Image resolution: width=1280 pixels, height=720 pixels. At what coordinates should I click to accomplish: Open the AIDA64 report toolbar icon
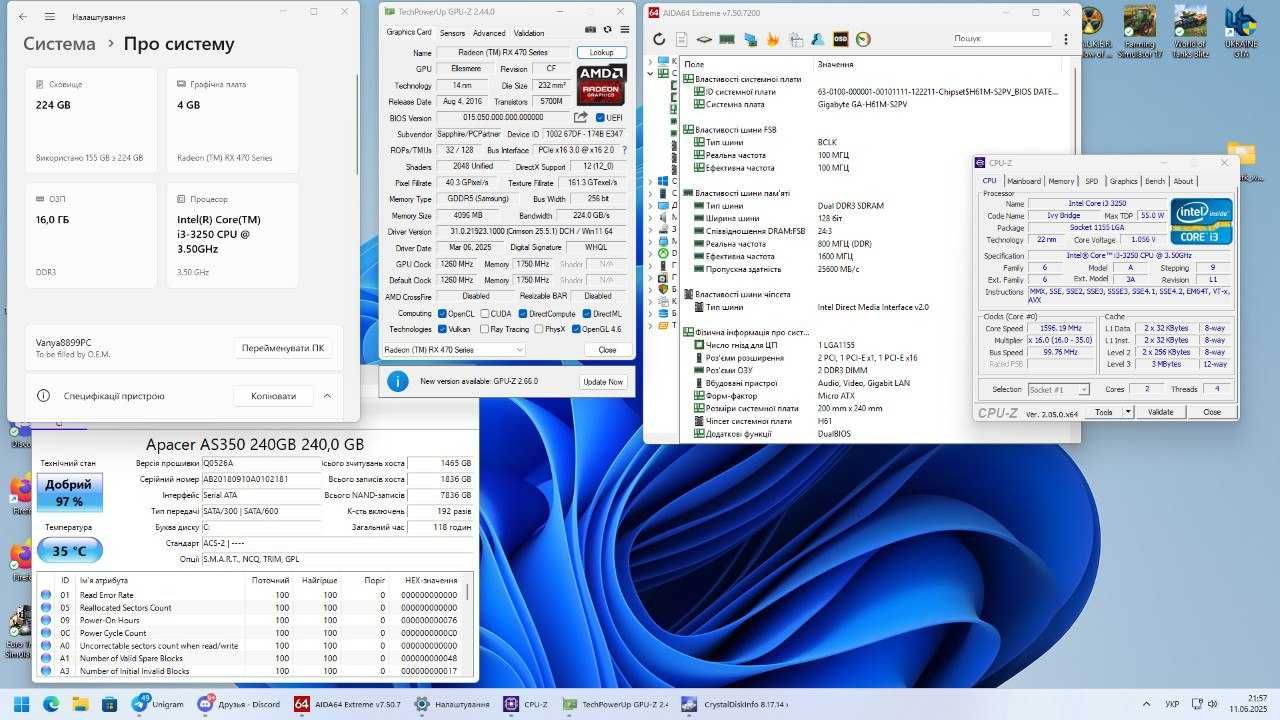click(681, 39)
